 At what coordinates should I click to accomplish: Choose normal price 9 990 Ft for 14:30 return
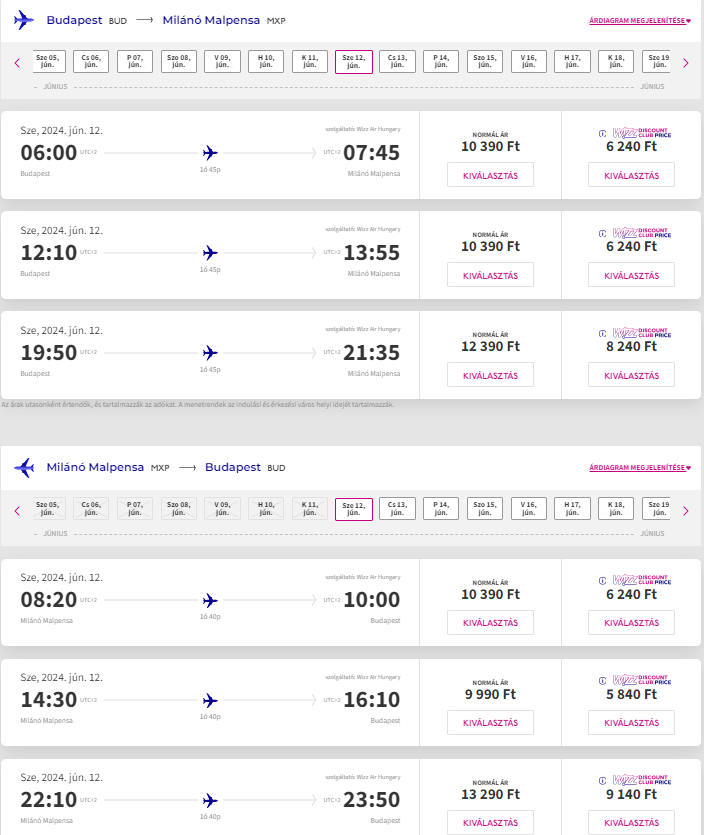(490, 722)
